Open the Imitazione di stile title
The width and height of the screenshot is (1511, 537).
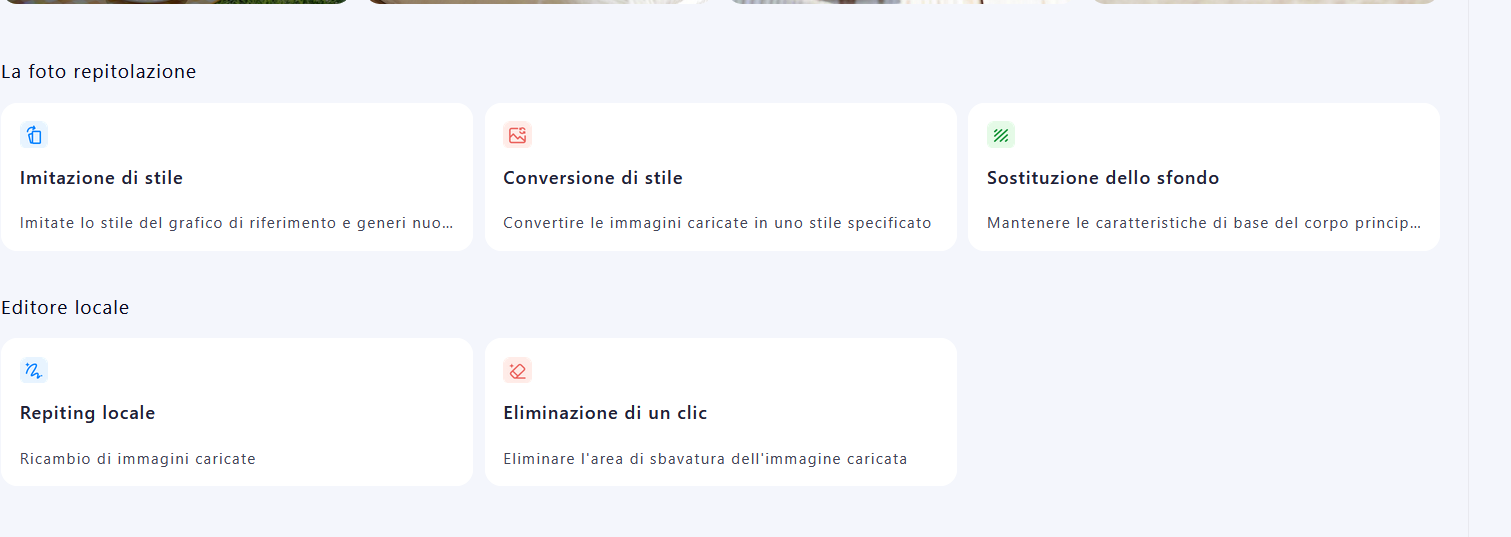[101, 178]
